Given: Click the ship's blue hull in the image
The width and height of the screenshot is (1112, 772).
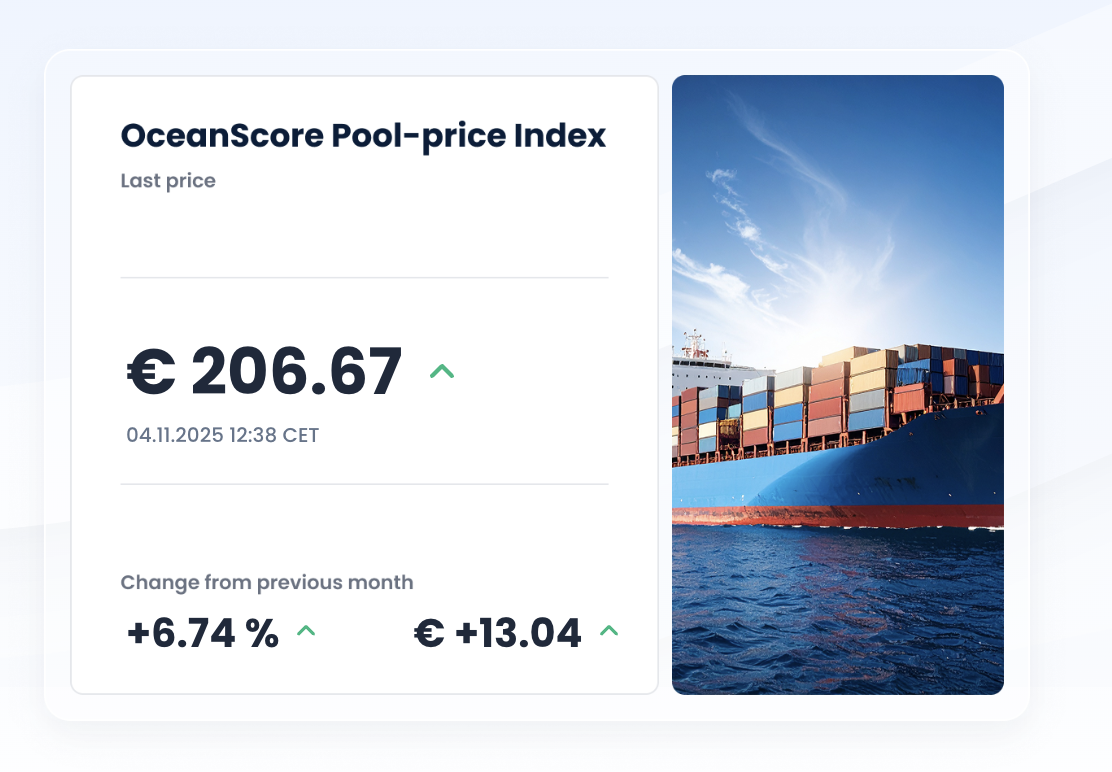Looking at the screenshot, I should (900, 470).
